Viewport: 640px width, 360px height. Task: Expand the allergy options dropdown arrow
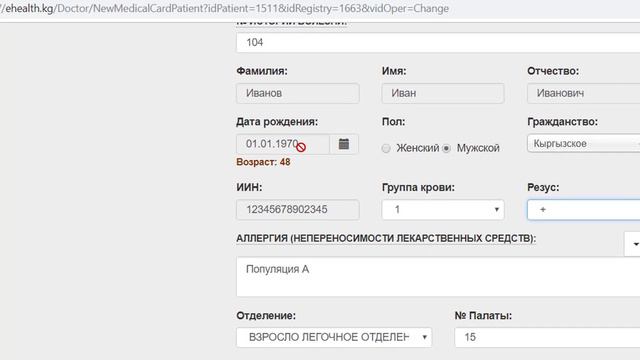coord(633,244)
